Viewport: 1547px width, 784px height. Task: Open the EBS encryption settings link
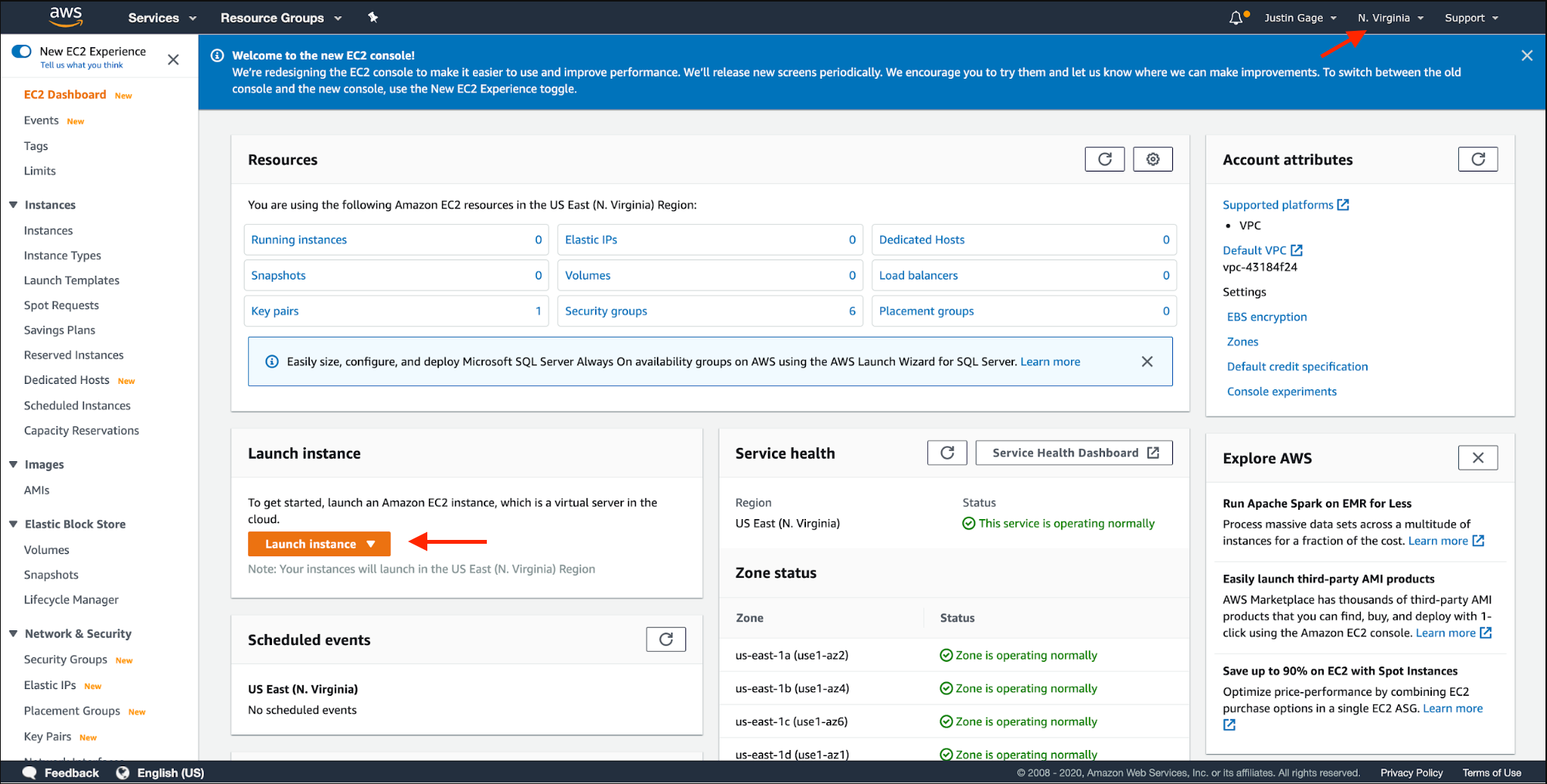coord(1266,317)
